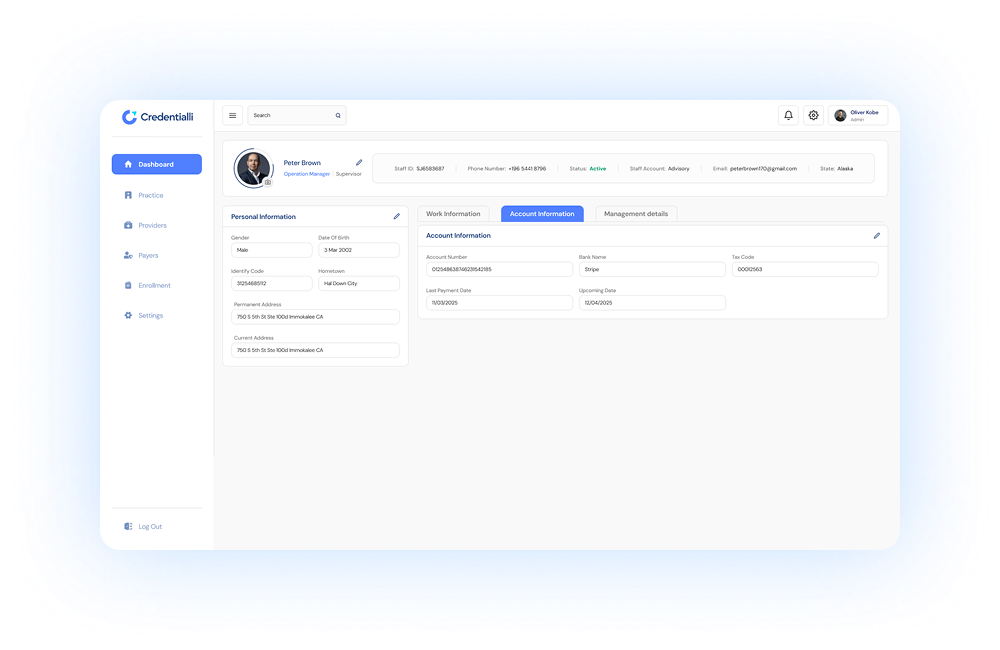Change profile photo via camera icon

tap(267, 182)
